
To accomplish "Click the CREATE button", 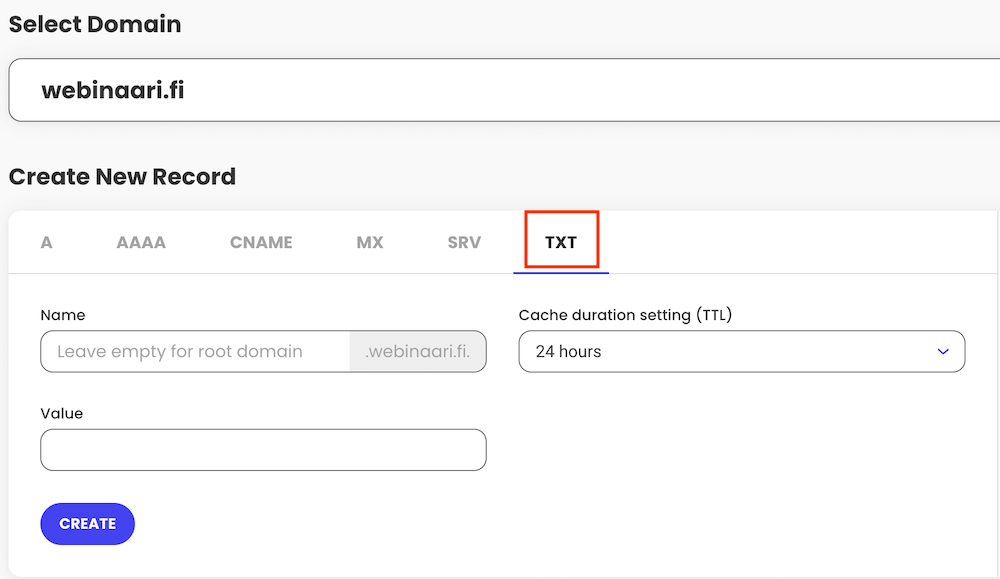I will click(x=87, y=524).
